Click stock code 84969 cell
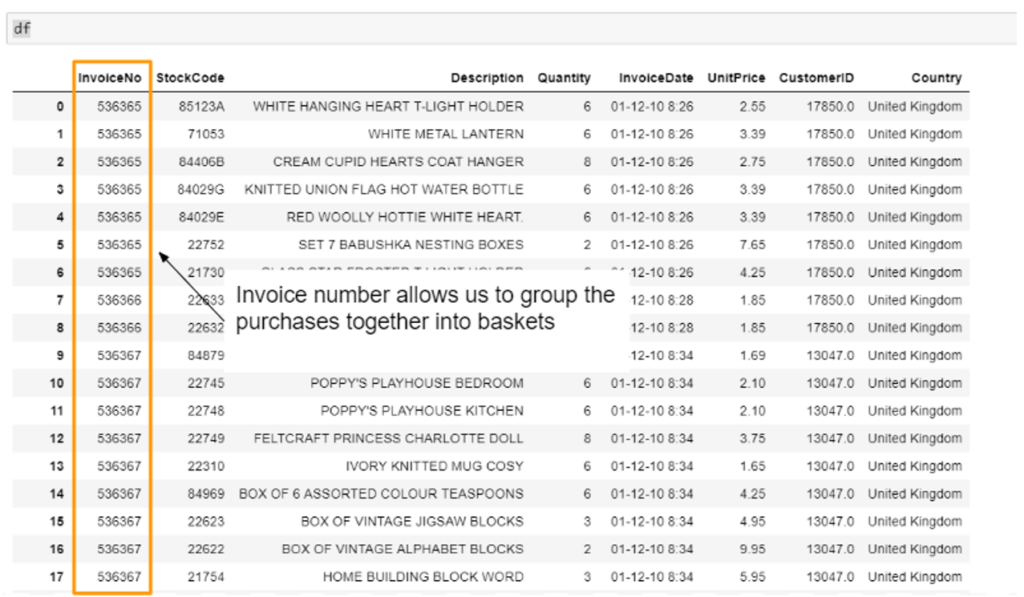The width and height of the screenshot is (1024, 597). [207, 494]
